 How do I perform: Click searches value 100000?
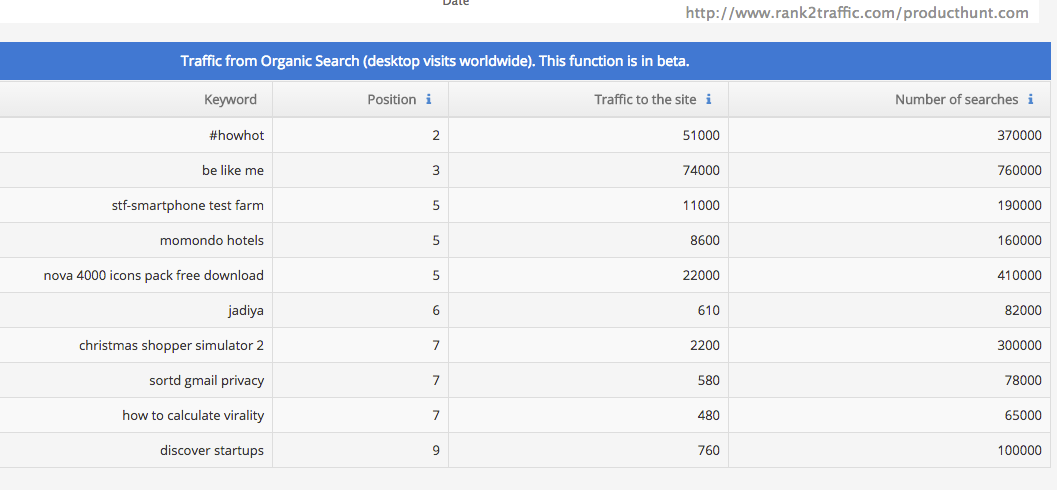(x=1019, y=450)
